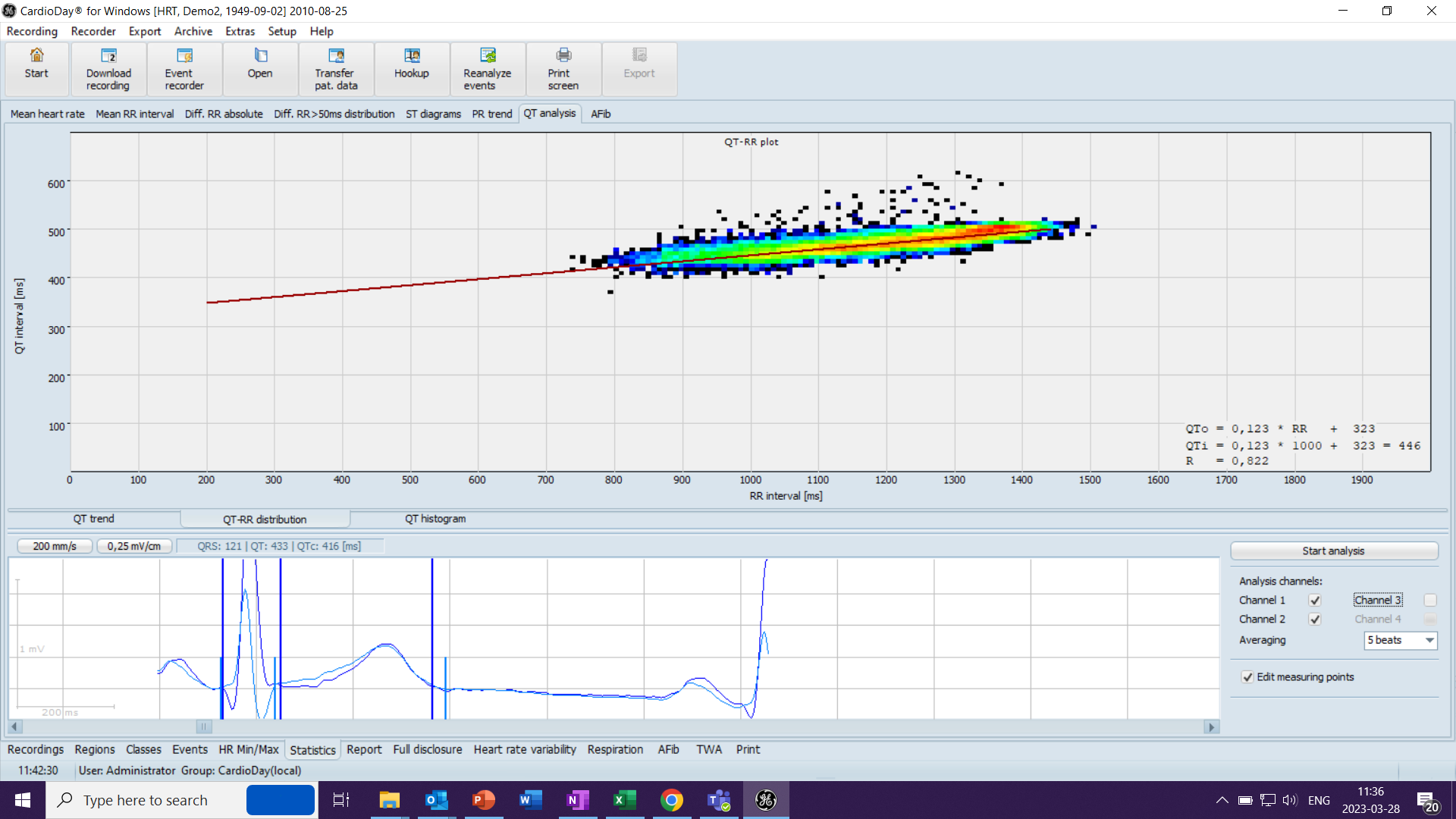Switch to Diff. RR absolute tab

[x=224, y=114]
